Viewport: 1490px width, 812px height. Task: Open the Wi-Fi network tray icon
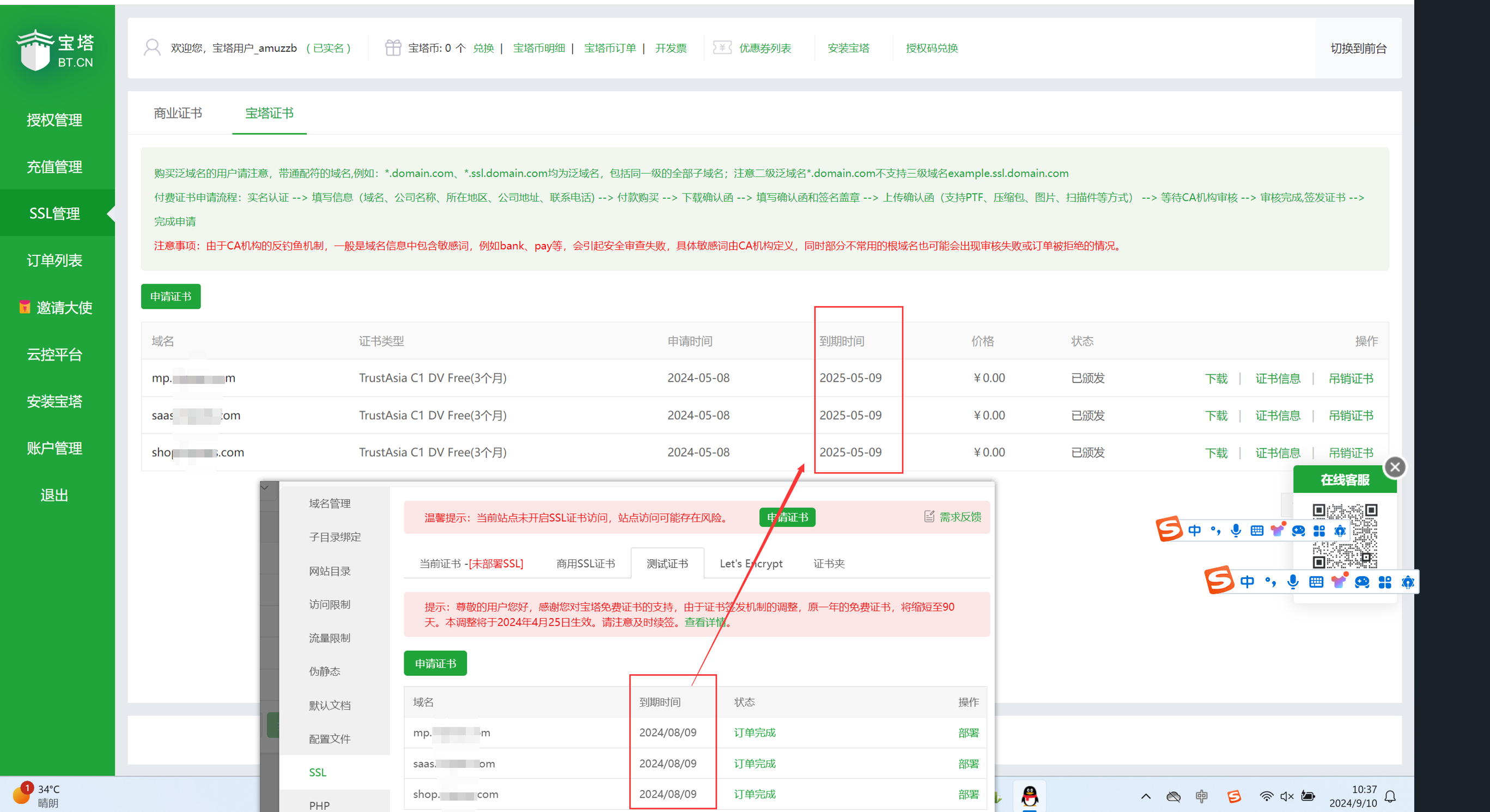tap(1266, 796)
